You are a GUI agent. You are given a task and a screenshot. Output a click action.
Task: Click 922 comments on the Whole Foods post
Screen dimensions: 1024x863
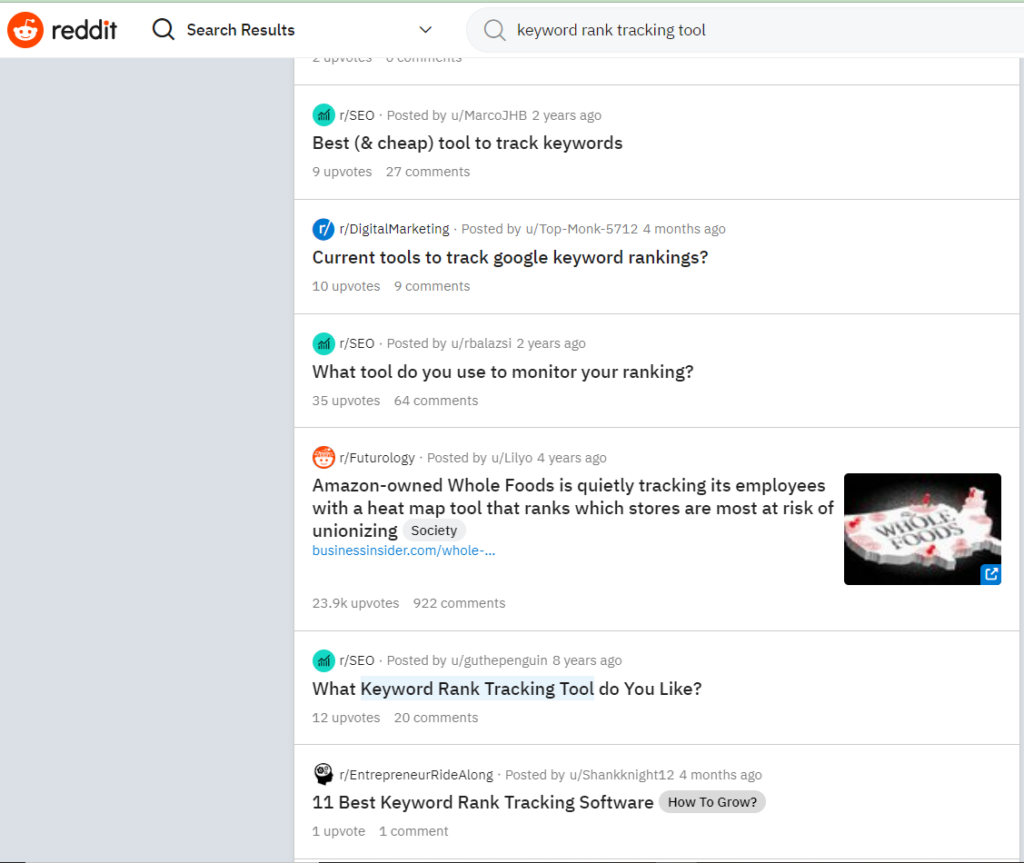pos(458,603)
